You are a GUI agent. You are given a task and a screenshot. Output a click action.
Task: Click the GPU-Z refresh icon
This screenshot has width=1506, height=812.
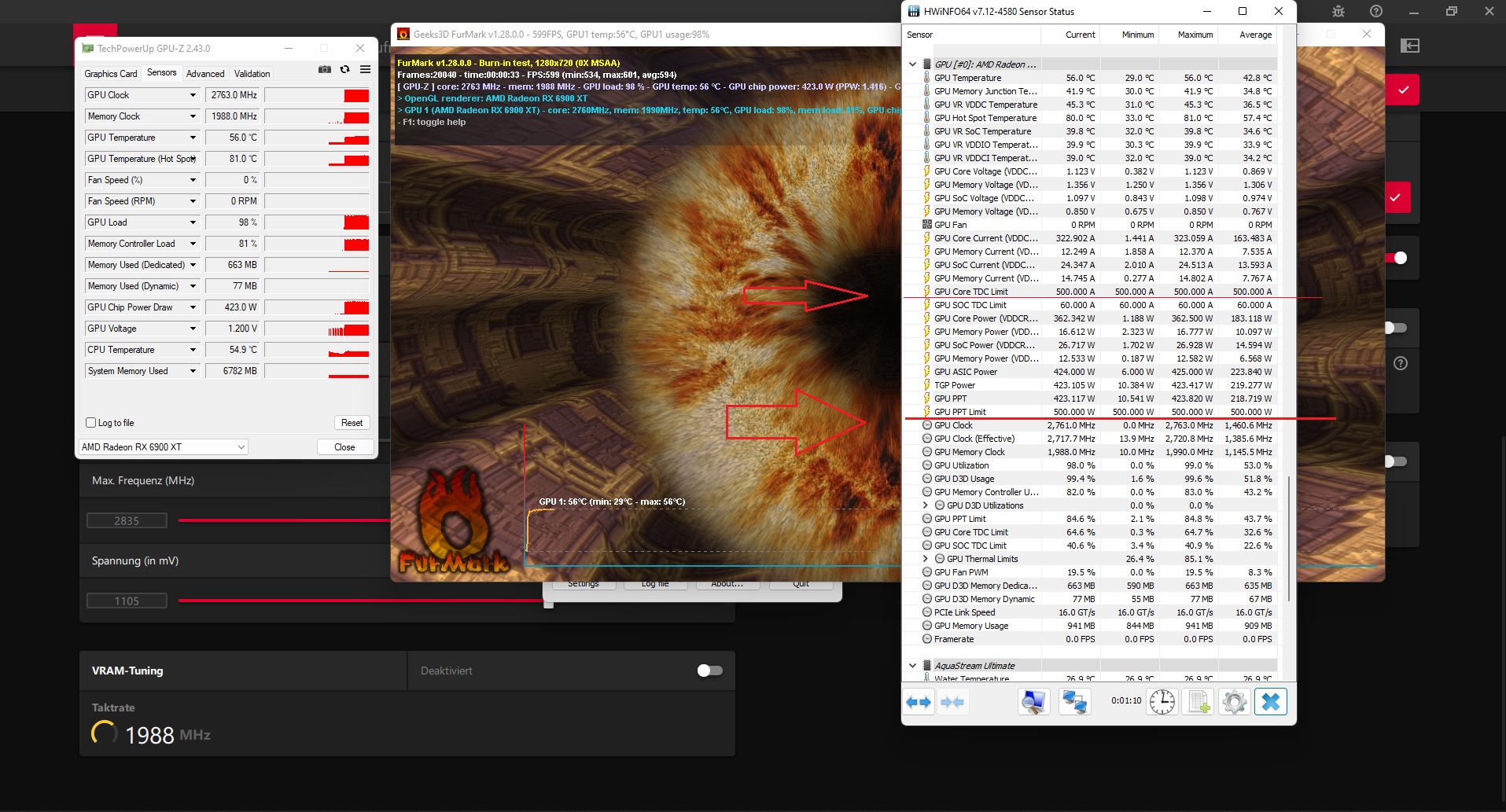(344, 69)
